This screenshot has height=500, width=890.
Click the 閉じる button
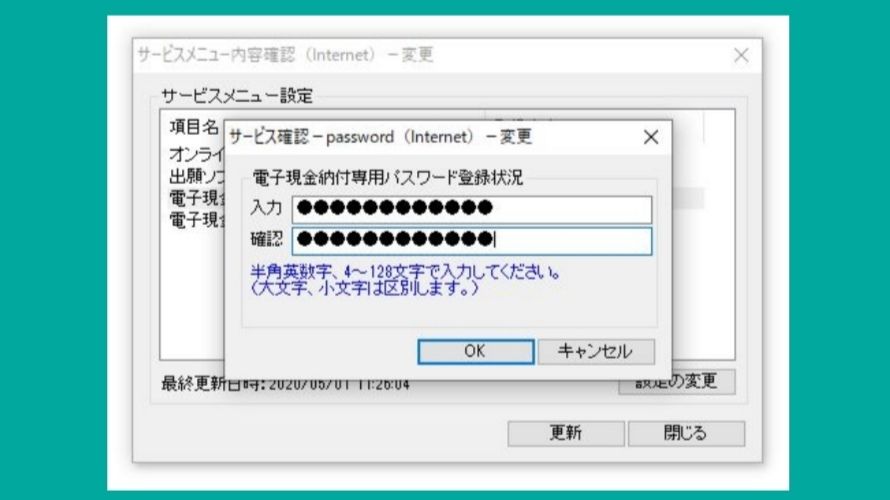tap(686, 433)
